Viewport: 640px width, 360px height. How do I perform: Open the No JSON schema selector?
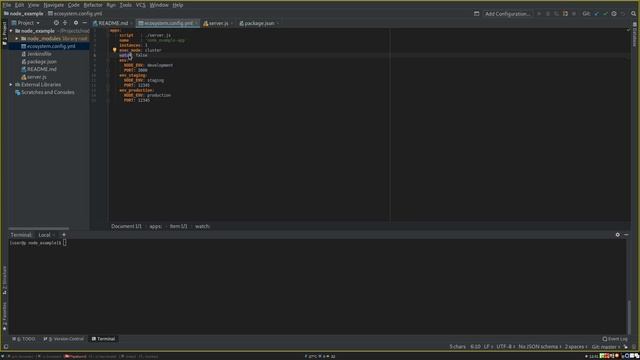click(x=540, y=347)
